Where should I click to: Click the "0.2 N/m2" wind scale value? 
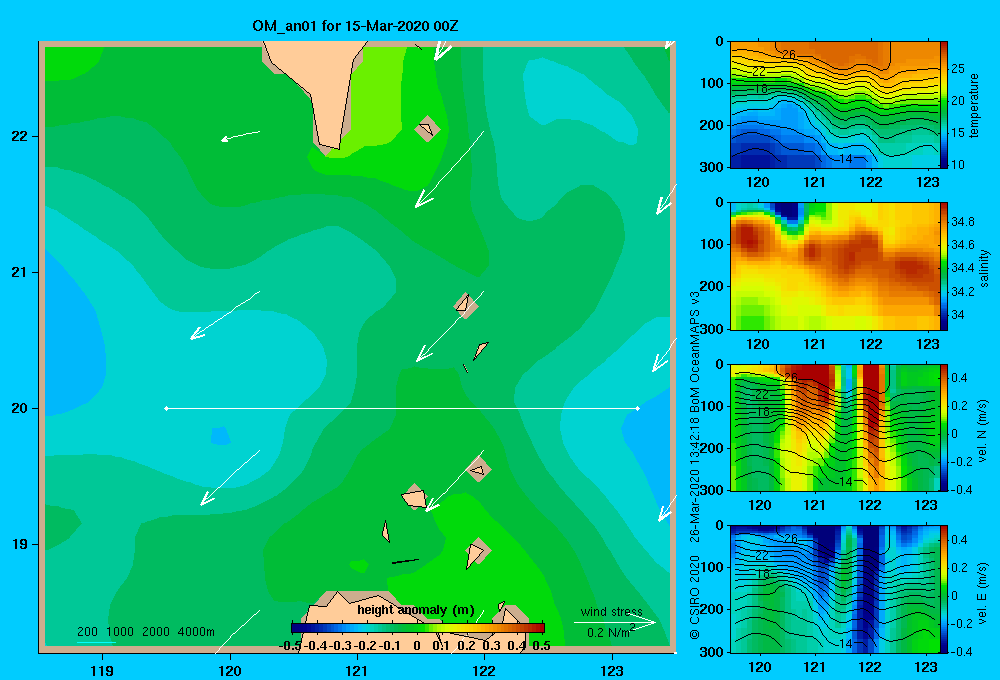pos(611,632)
